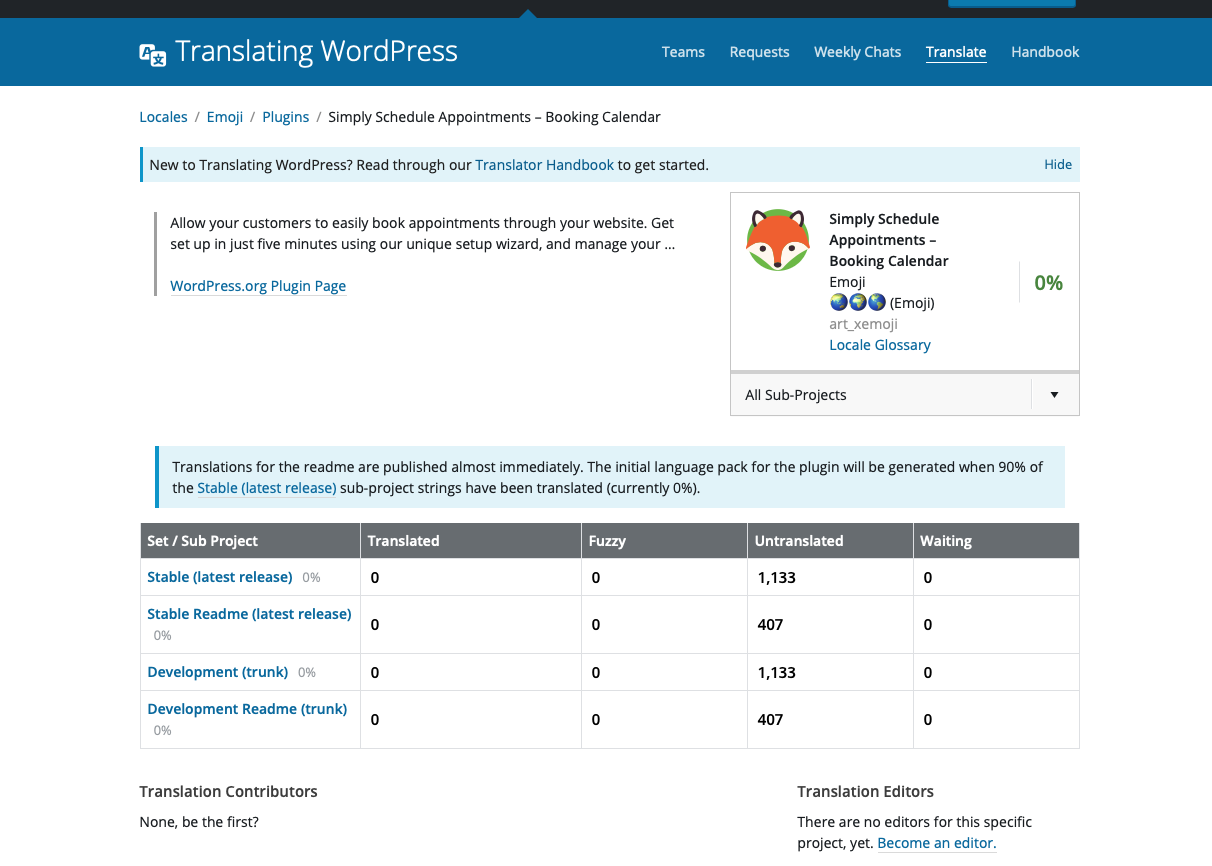Open the Translator Handbook link
Image resolution: width=1212 pixels, height=866 pixels.
coord(544,164)
